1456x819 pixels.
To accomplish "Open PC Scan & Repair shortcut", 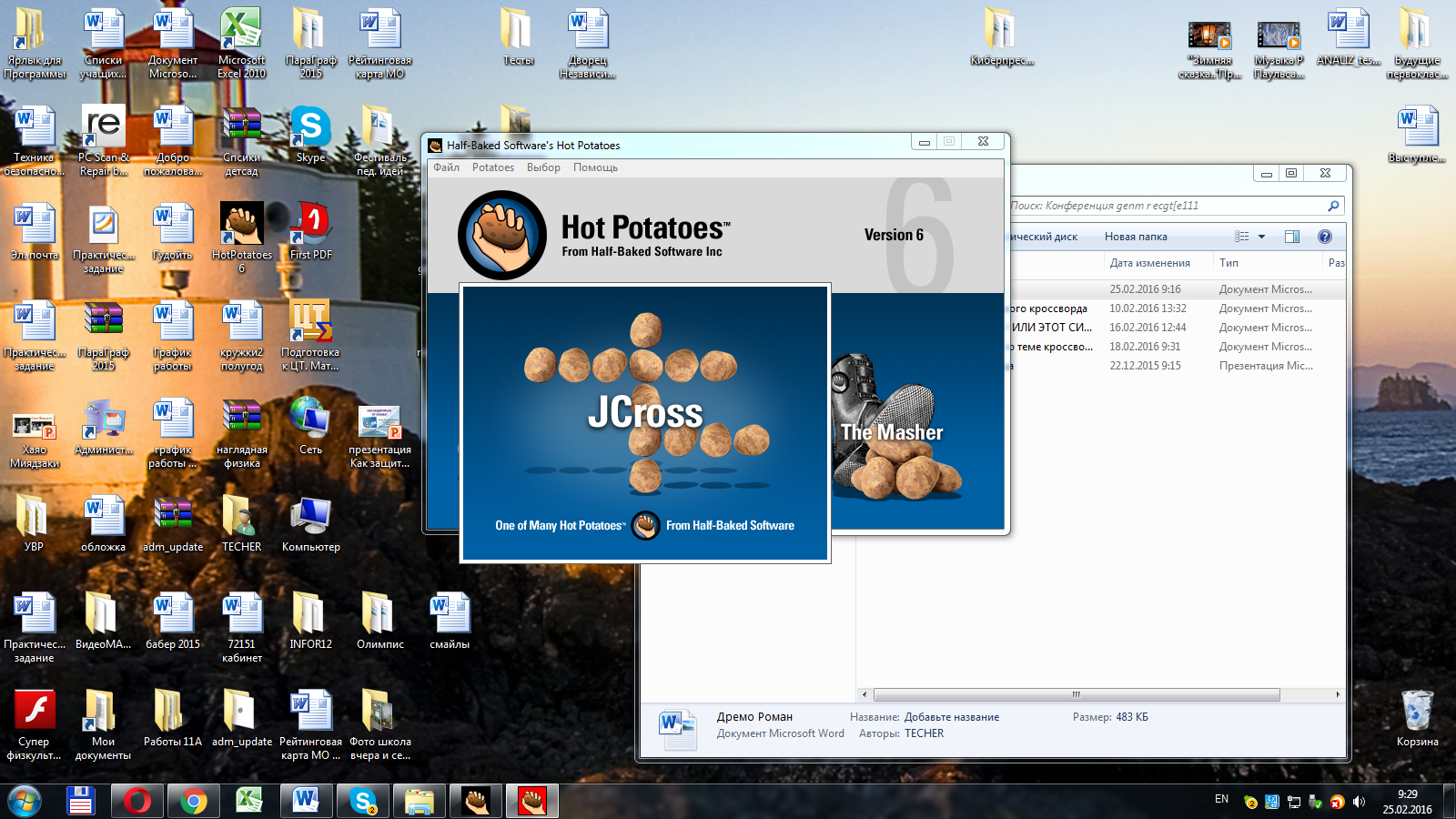I will (104, 140).
